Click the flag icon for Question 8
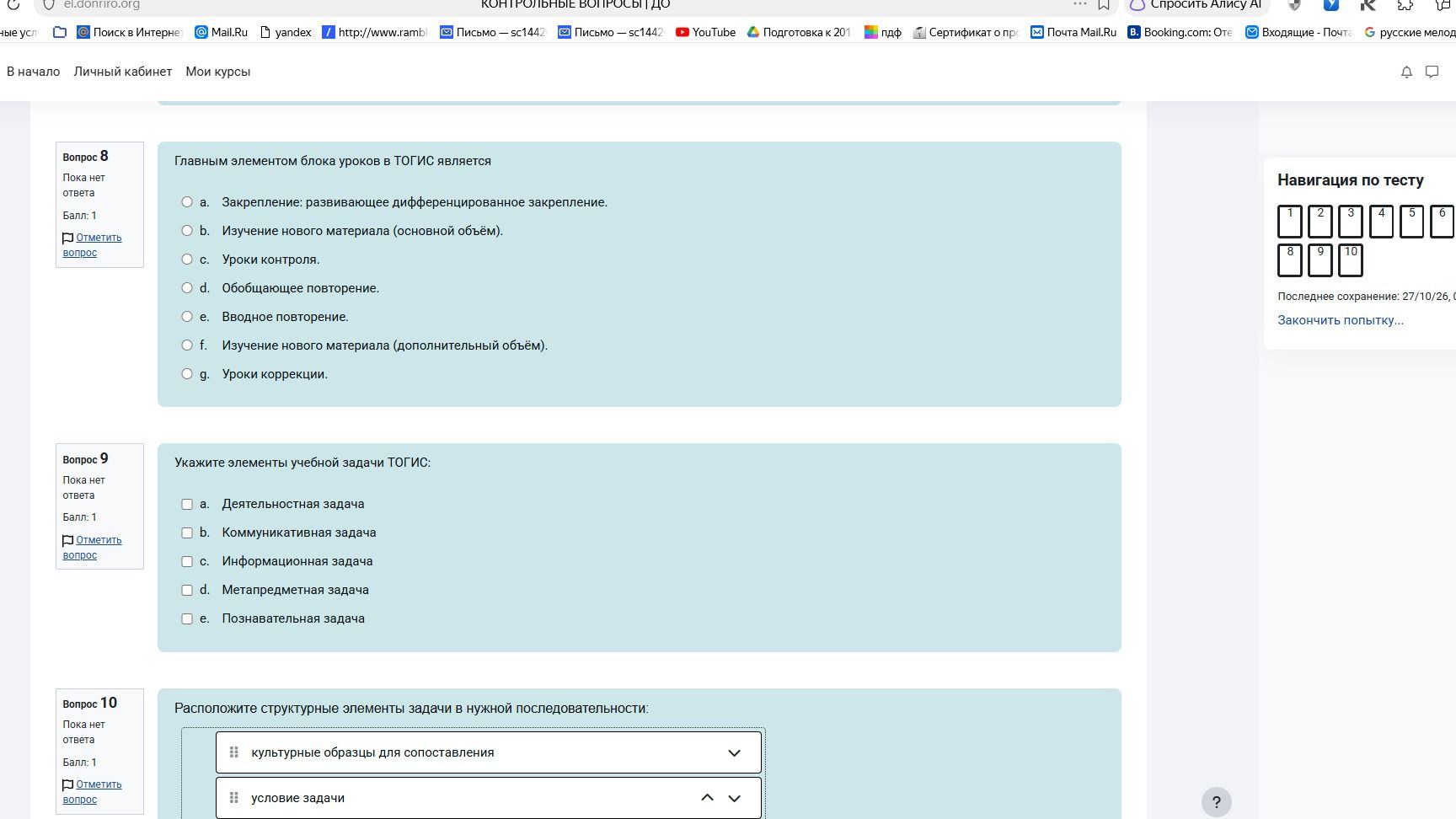The image size is (1456, 819). pos(67,238)
